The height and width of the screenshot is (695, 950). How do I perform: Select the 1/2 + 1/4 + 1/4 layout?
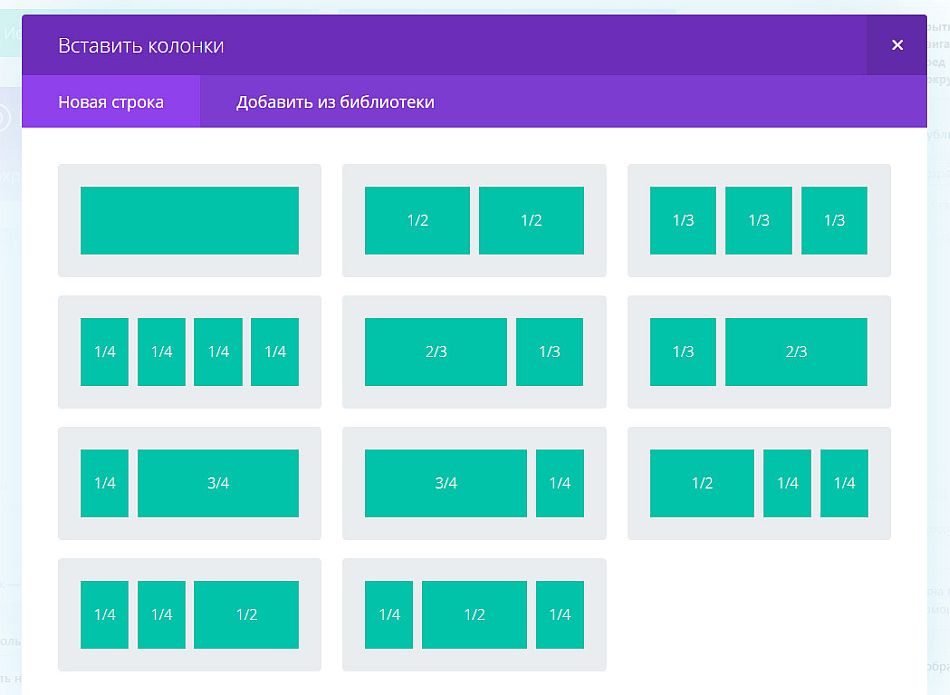pos(759,483)
